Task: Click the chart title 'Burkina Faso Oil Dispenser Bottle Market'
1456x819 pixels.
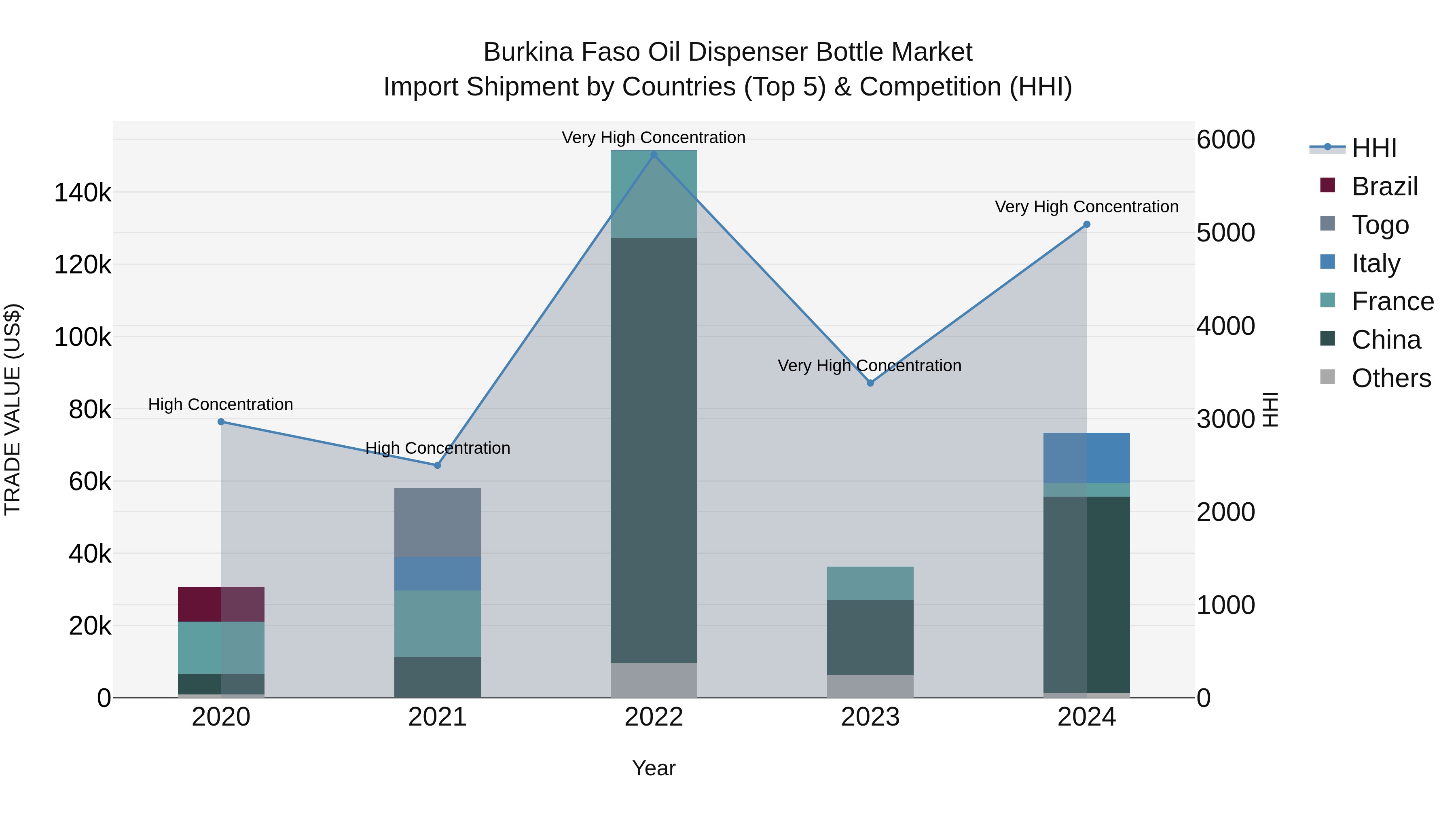Action: [728, 52]
